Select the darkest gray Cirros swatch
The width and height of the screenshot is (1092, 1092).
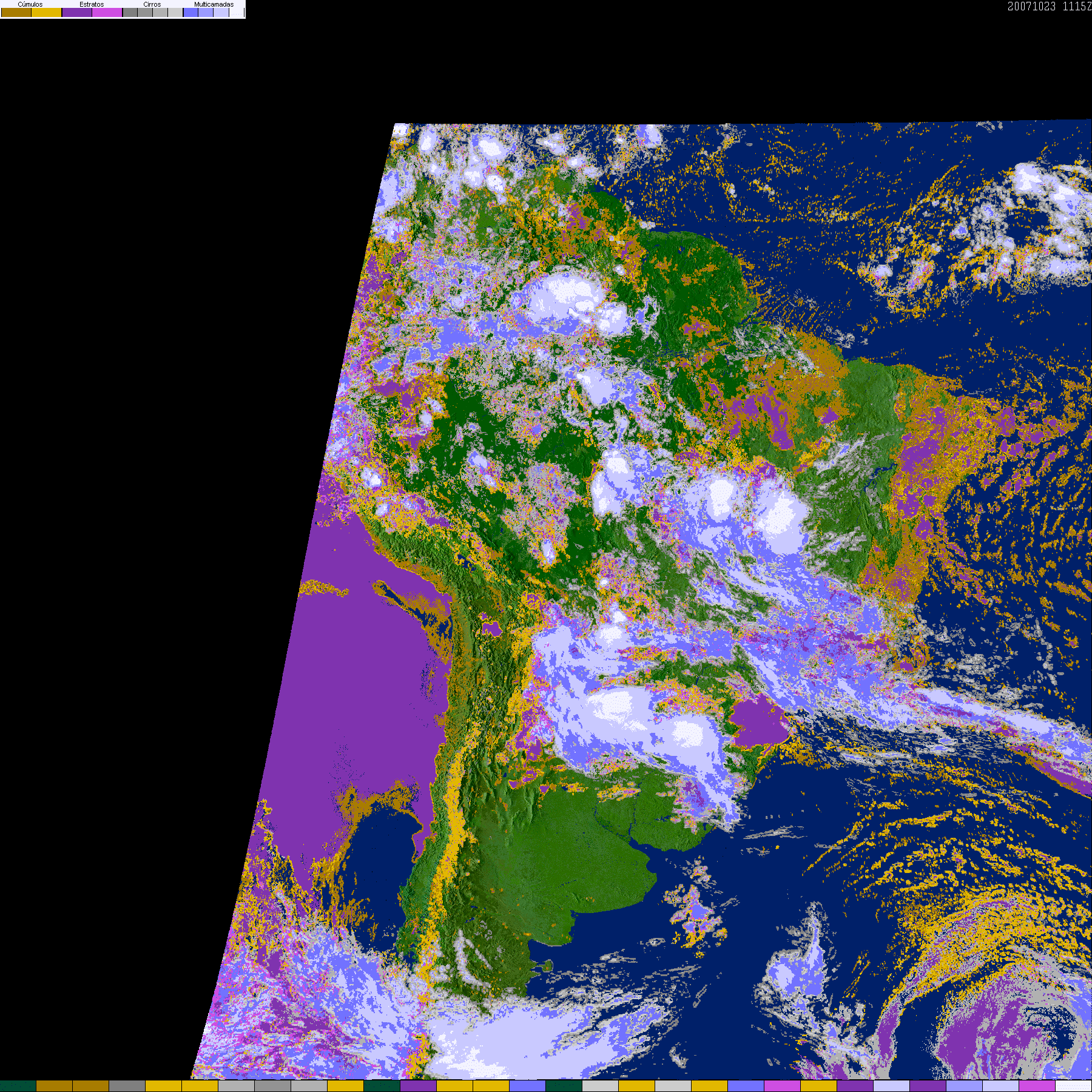(x=130, y=12)
